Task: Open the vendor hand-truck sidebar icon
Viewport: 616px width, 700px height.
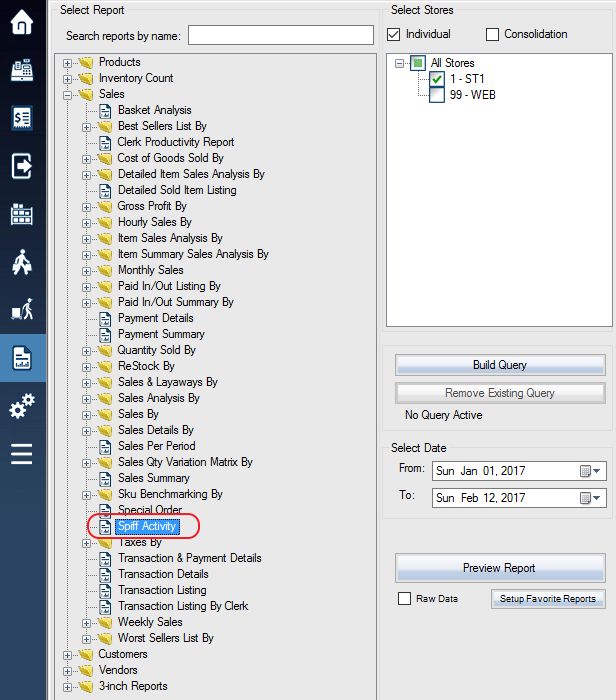Action: click(22, 309)
